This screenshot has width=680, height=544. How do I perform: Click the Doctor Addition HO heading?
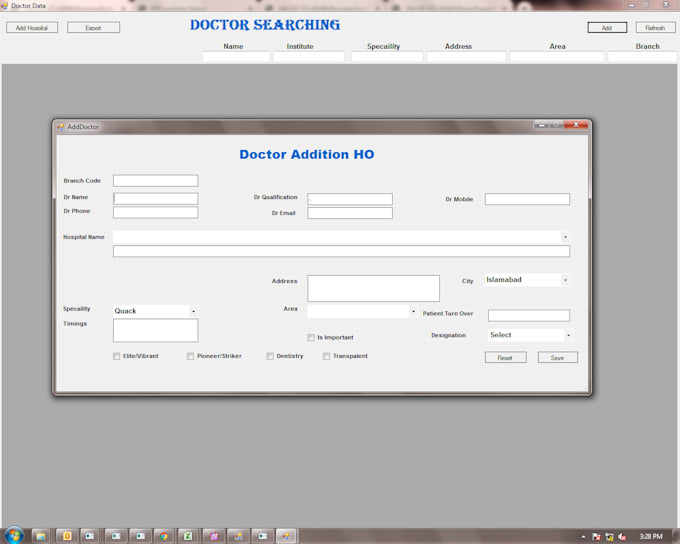[x=307, y=154]
